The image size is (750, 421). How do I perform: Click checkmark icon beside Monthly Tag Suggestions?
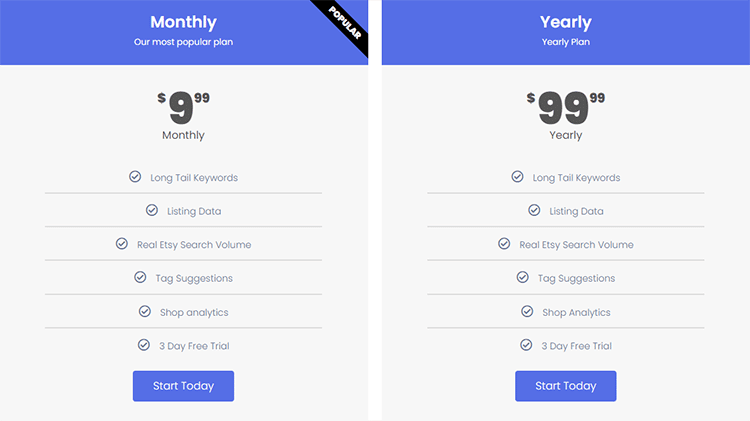click(140, 278)
